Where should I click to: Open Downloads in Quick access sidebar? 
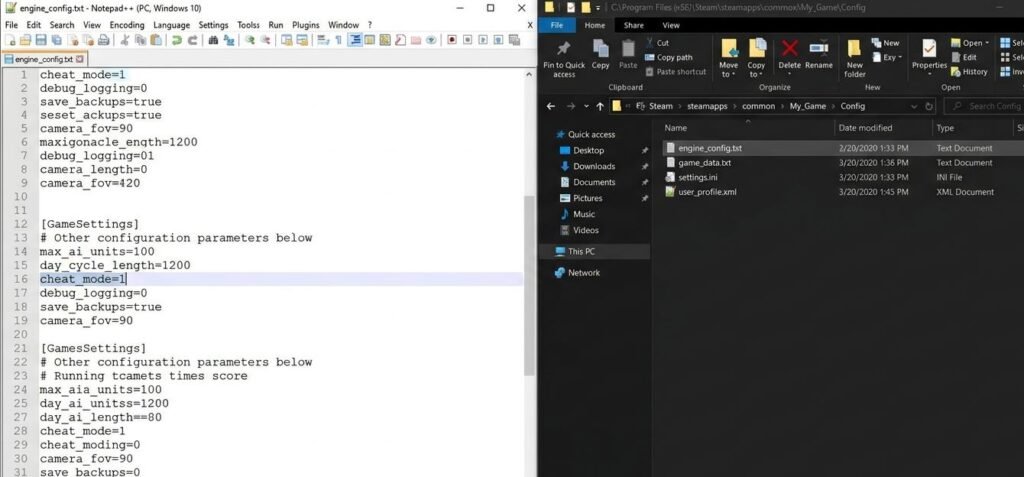(x=594, y=166)
